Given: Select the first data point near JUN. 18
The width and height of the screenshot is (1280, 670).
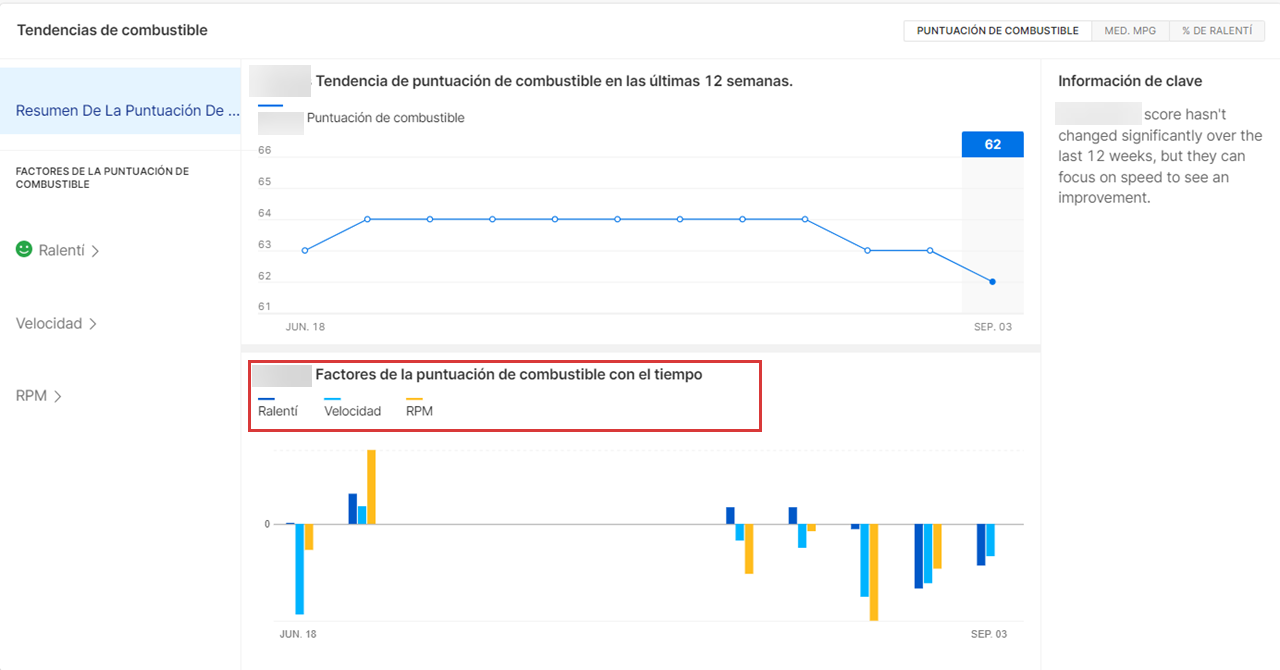Looking at the screenshot, I should coord(305,250).
